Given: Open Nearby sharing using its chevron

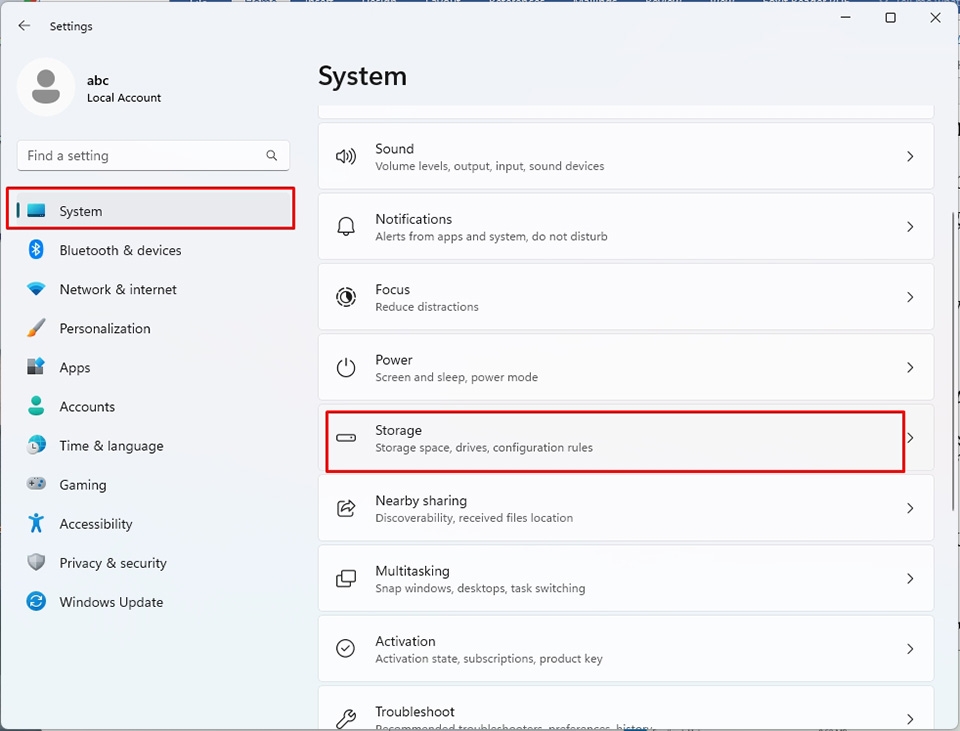Looking at the screenshot, I should click(910, 508).
